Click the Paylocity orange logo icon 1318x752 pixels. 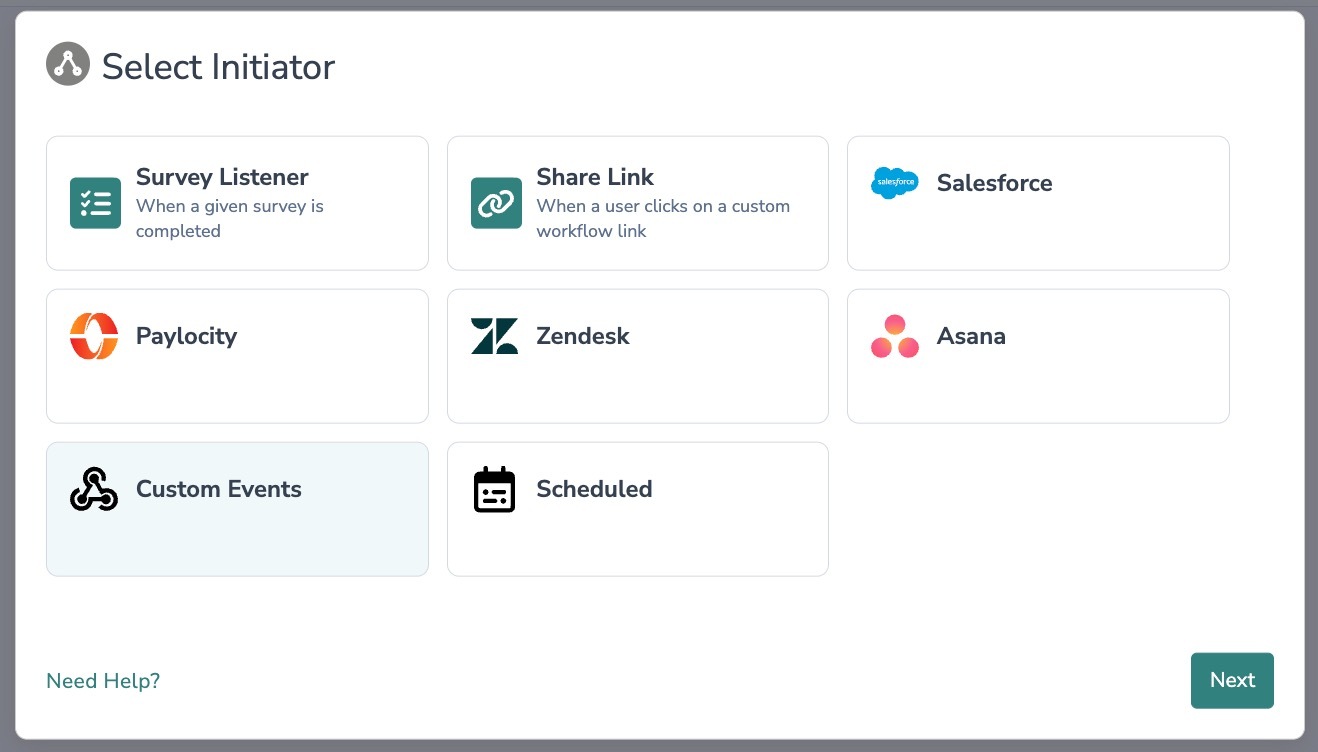tap(94, 336)
